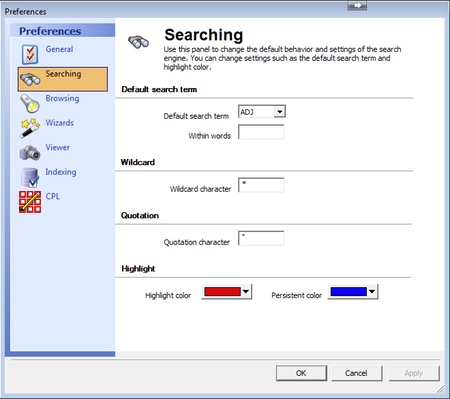Click the arrow icon in title bar
The image size is (450, 399).
(x=357, y=5)
